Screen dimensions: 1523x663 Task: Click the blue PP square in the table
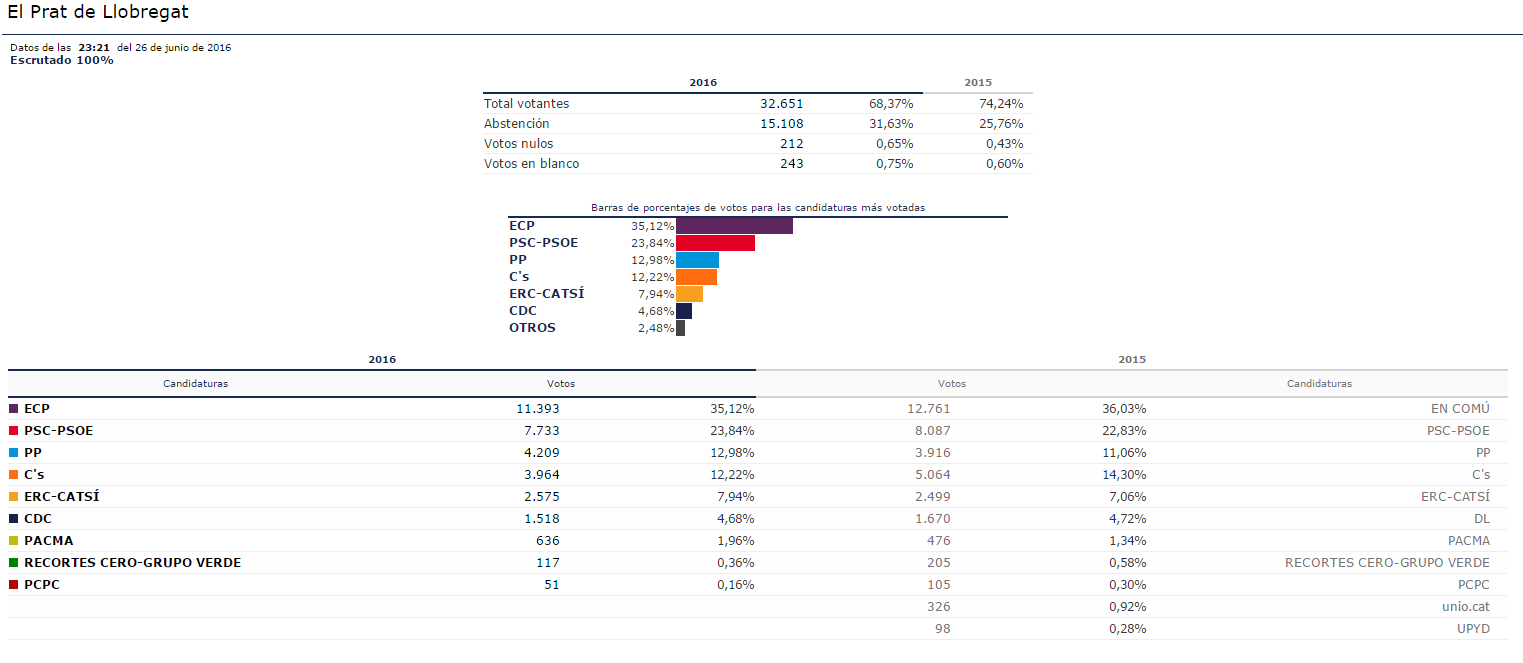[x=14, y=453]
